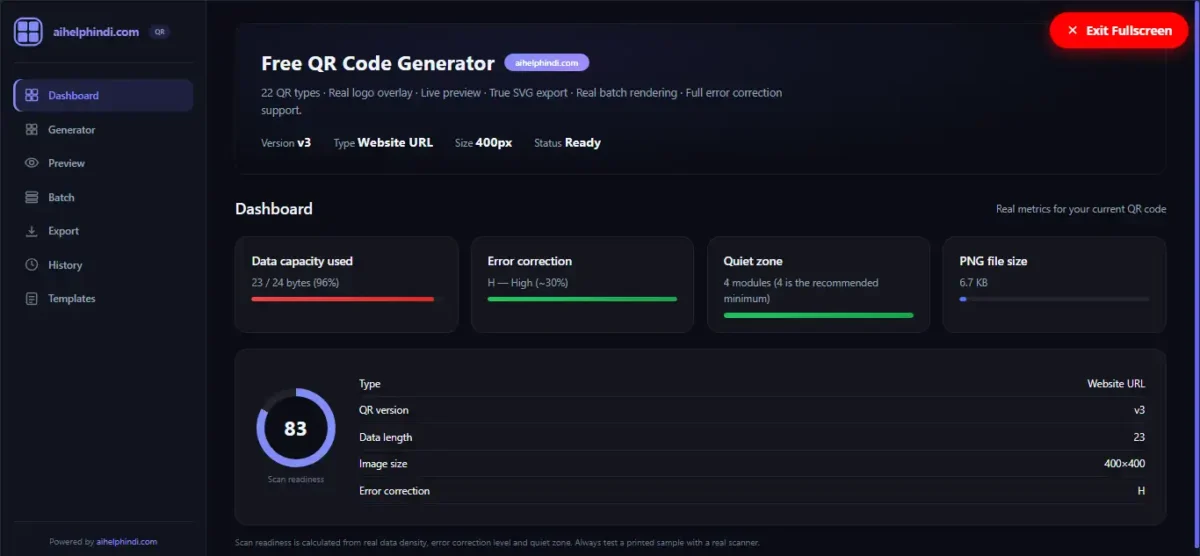Viewport: 1200px width, 556px height.
Task: Click the Data capacity used card title
Action: click(302, 261)
